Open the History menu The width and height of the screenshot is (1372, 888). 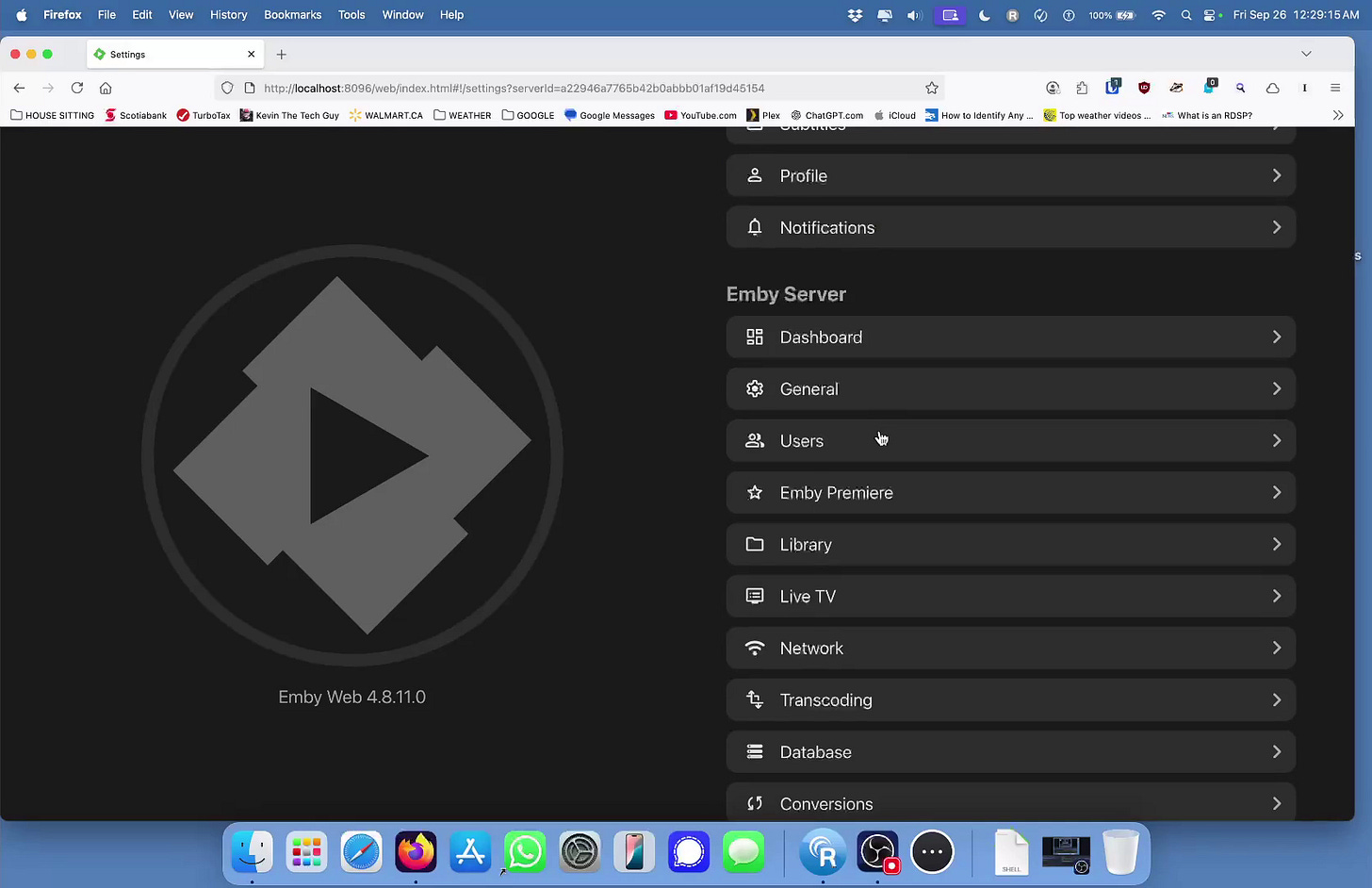(228, 15)
